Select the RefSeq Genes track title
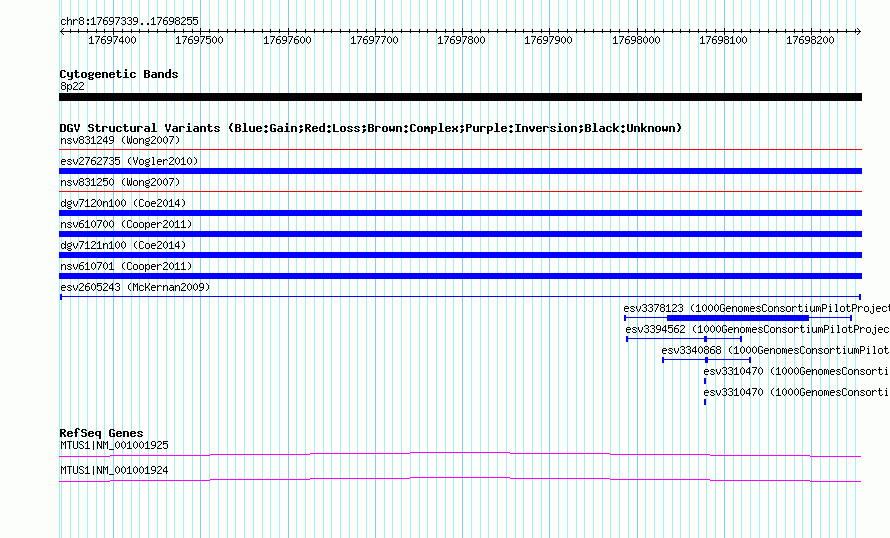 (102, 433)
